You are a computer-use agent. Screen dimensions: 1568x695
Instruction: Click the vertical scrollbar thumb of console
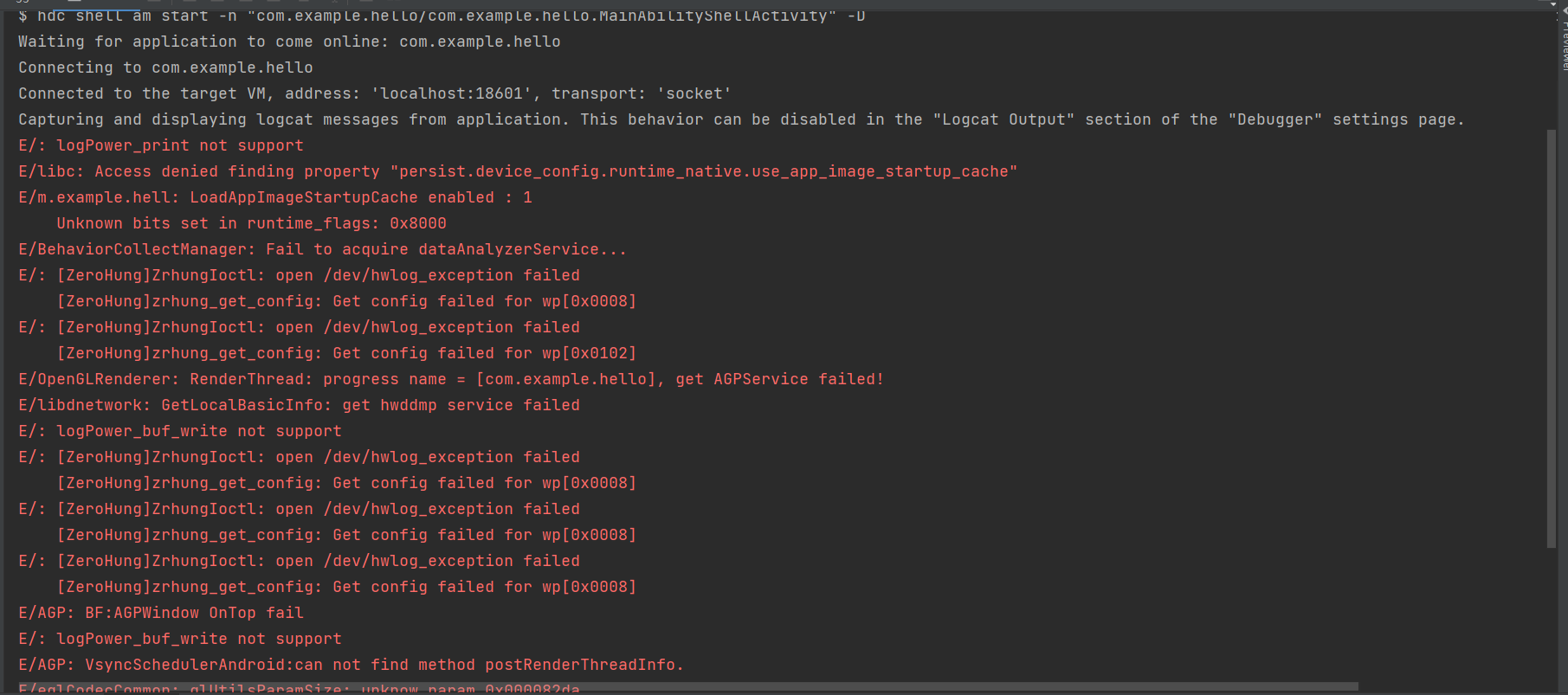pyautogui.click(x=1552, y=338)
